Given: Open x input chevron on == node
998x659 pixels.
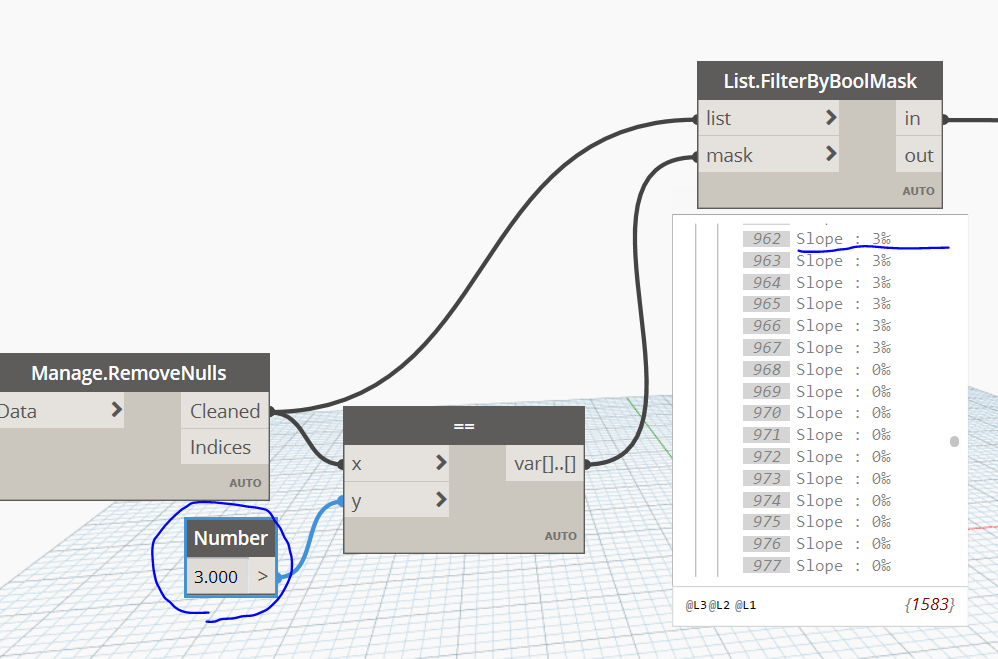Looking at the screenshot, I should coord(441,462).
